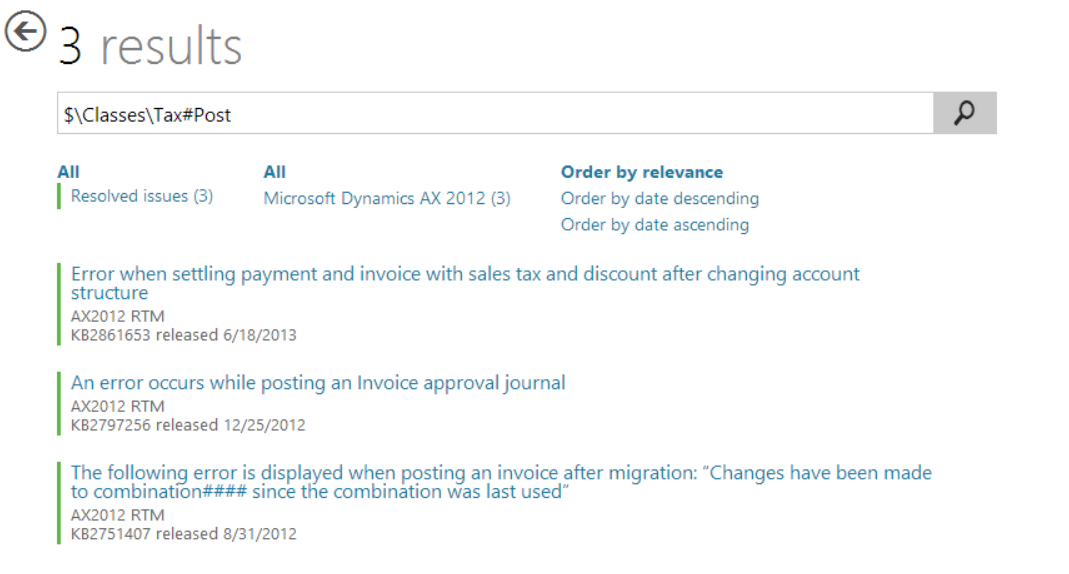Click AX2012 RTM under the Invoice approval result
This screenshot has width=1069, height=574.
[x=117, y=406]
